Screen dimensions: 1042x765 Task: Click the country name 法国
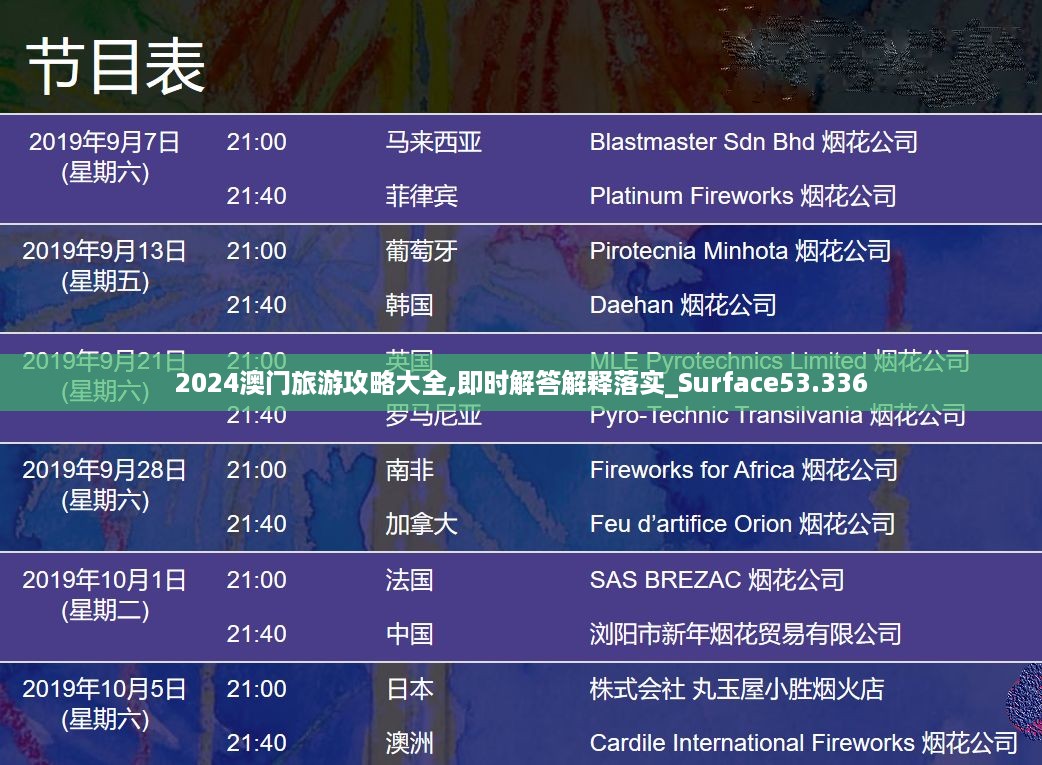coord(409,580)
